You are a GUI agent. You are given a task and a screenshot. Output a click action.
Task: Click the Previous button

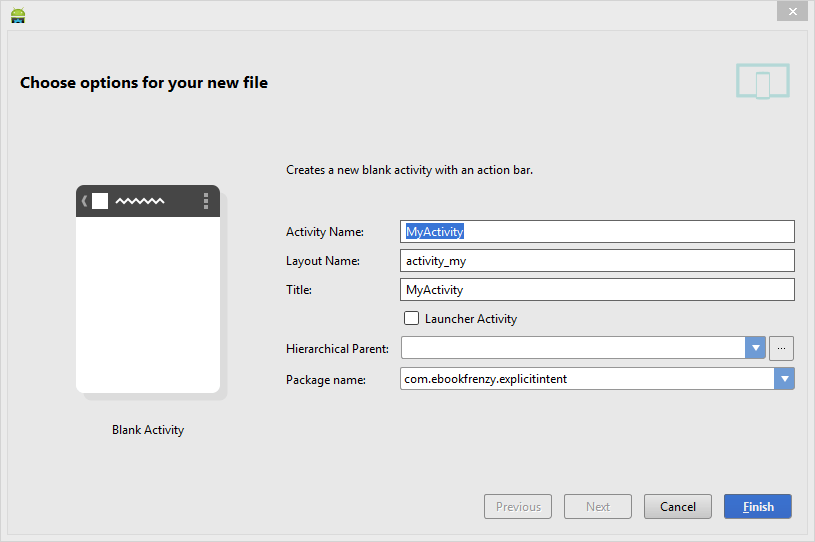tap(518, 507)
